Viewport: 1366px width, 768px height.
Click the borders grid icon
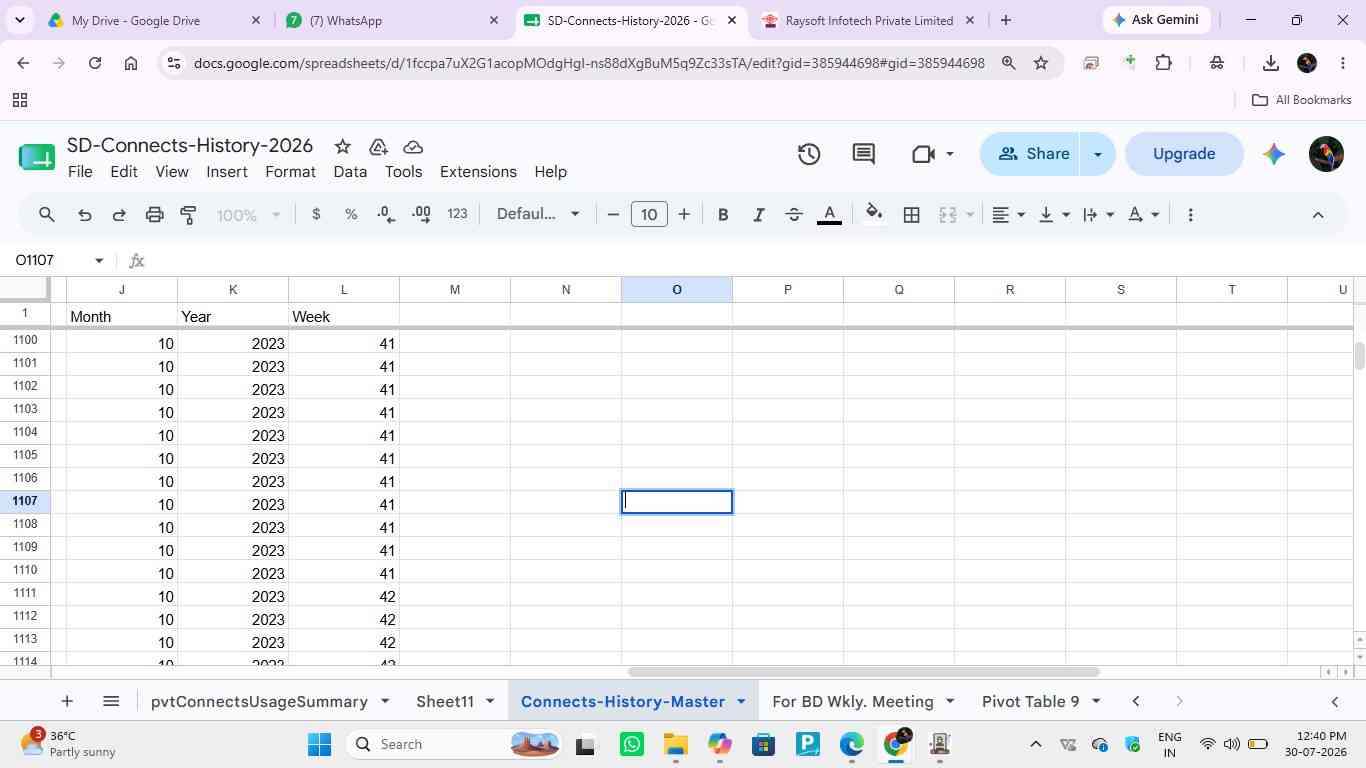[x=912, y=214]
